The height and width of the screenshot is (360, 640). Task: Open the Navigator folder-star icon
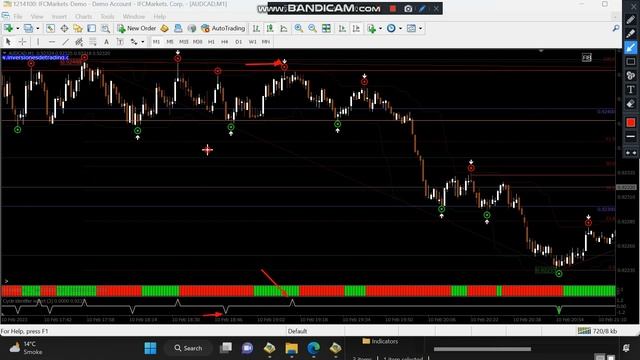point(78,28)
